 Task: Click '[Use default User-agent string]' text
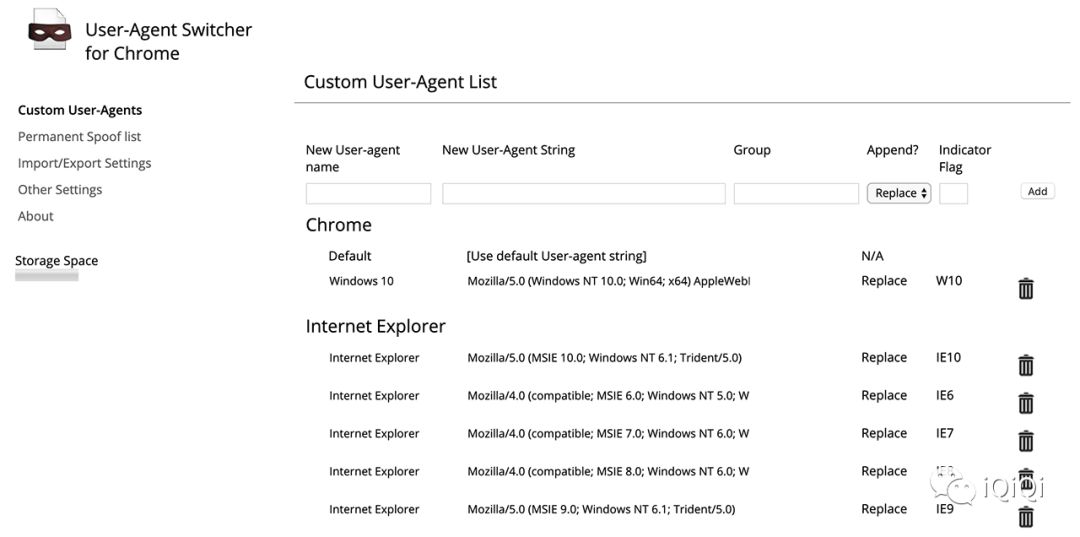pyautogui.click(x=557, y=256)
